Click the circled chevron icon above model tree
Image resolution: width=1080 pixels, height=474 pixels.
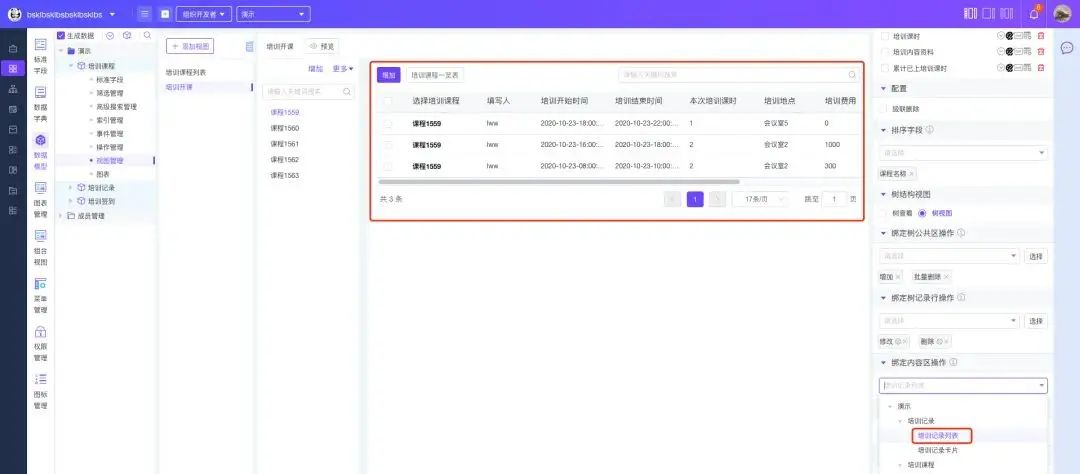coord(110,35)
